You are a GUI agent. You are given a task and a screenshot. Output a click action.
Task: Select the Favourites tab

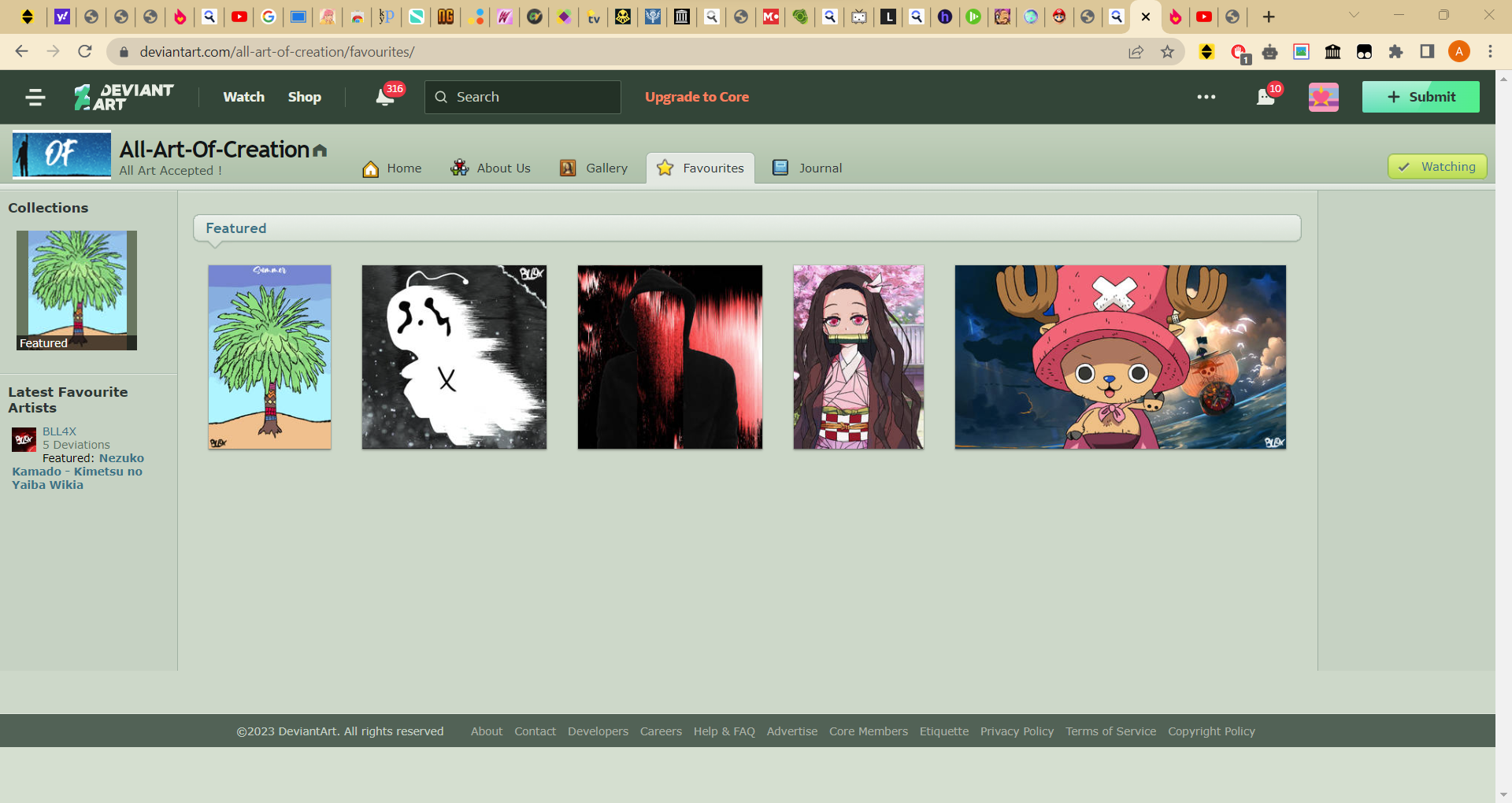(700, 168)
